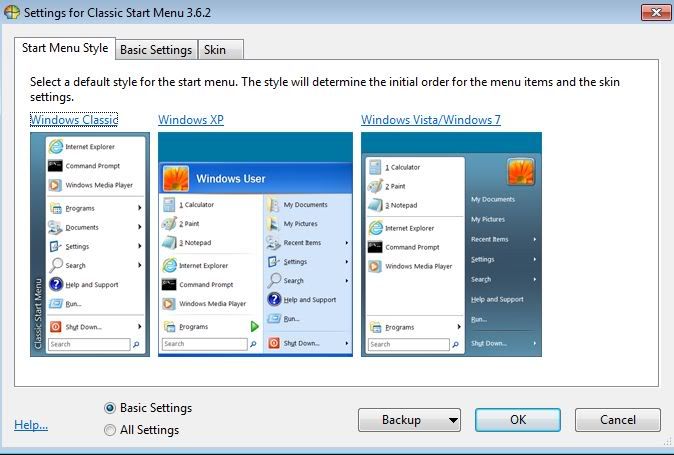Click Help and Support text in Vista preview
This screenshot has height=455, width=674.
point(497,299)
